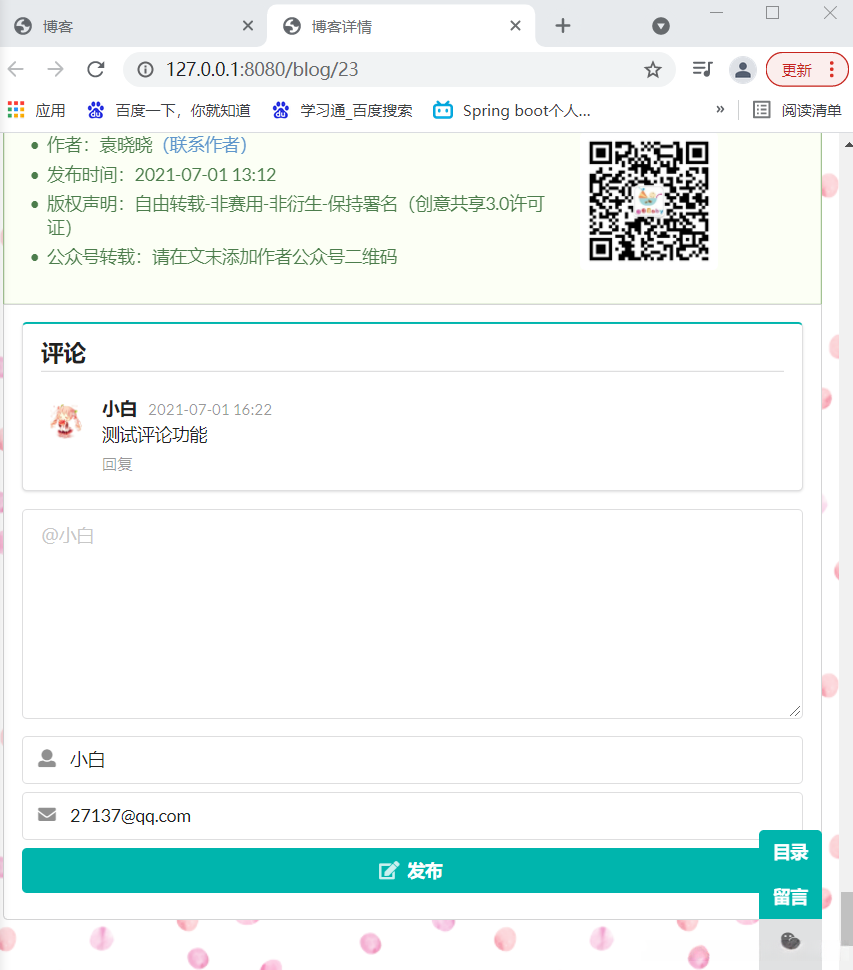853x970 pixels.
Task: Click the media controls icon beside the star
Action: tap(701, 69)
